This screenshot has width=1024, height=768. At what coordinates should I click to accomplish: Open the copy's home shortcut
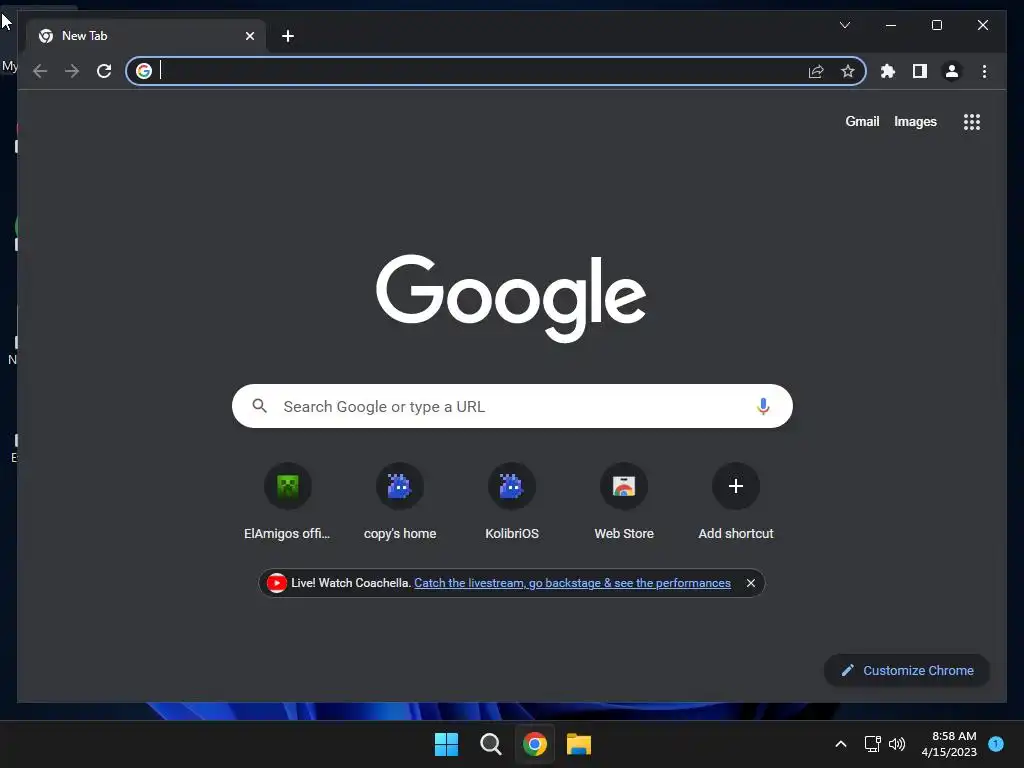[x=400, y=502]
